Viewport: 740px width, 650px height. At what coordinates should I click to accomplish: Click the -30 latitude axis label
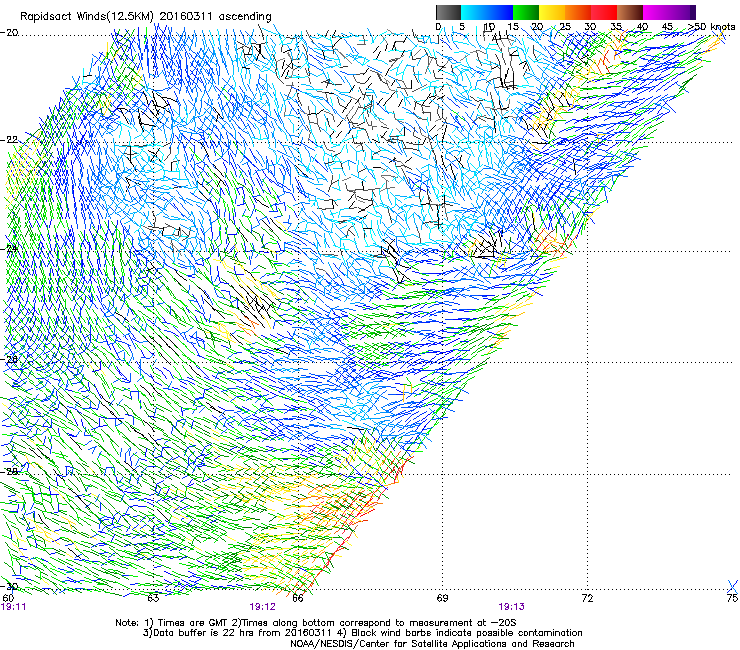9,586
